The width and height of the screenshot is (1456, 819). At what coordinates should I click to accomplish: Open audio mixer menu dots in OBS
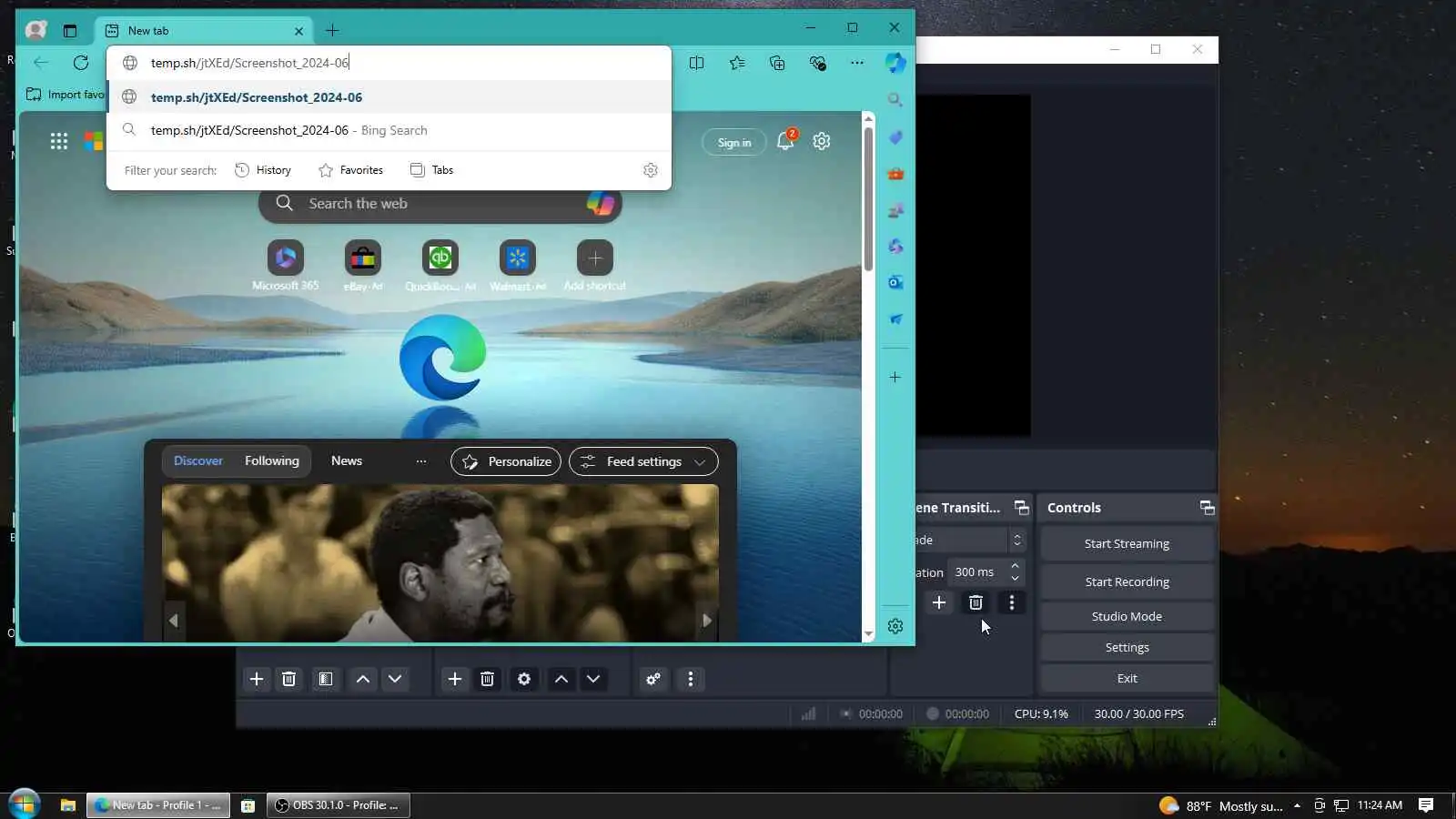point(691,679)
